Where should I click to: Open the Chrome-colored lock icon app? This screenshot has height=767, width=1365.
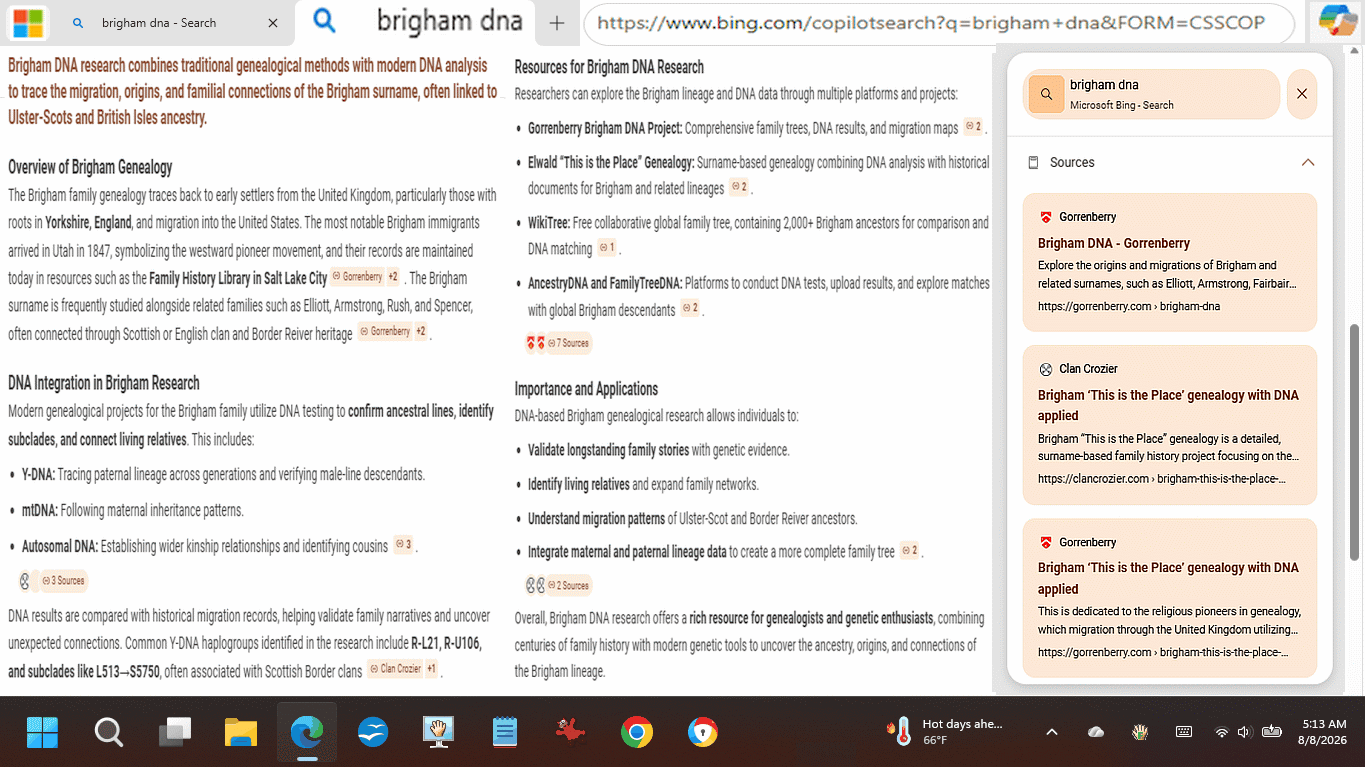pos(703,733)
